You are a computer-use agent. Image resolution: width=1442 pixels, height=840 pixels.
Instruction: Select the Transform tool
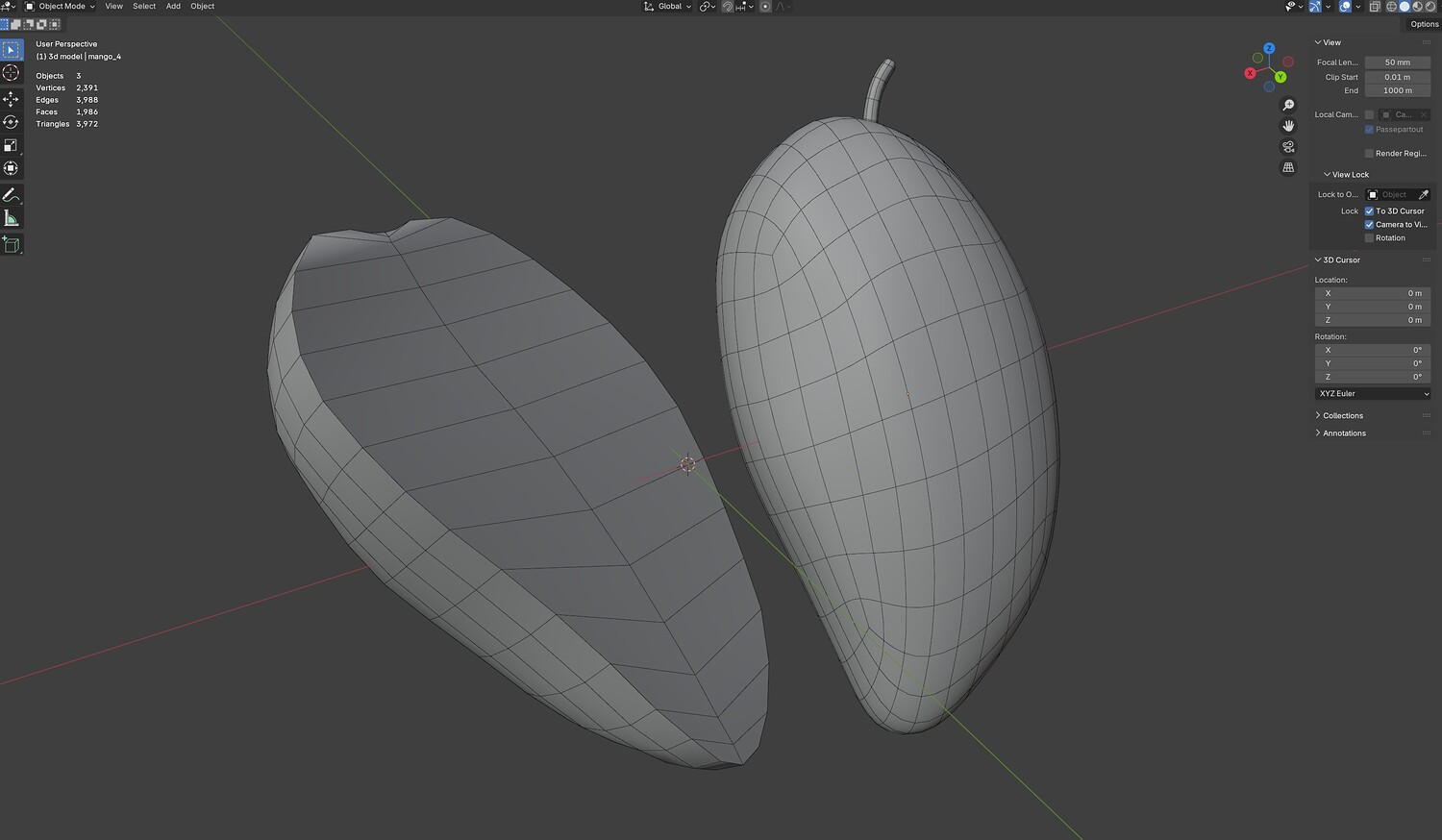tap(12, 168)
